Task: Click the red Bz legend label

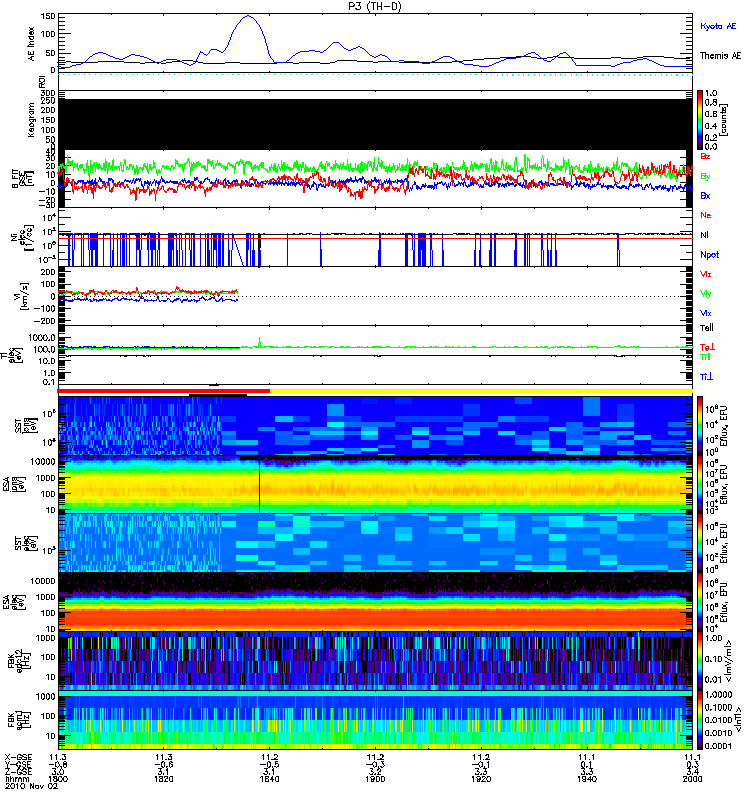Action: click(x=705, y=156)
